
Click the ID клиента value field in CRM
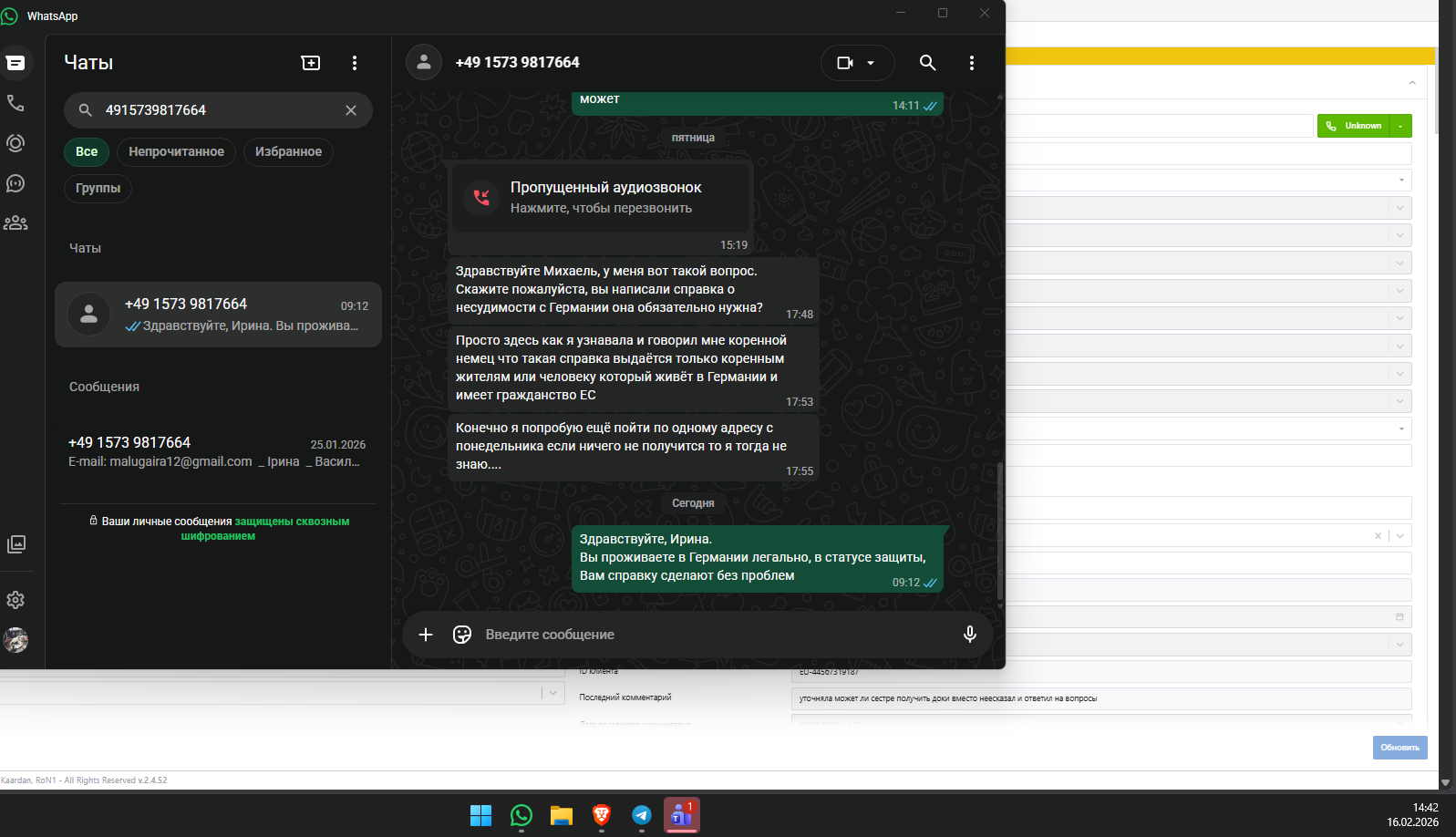tap(1101, 672)
